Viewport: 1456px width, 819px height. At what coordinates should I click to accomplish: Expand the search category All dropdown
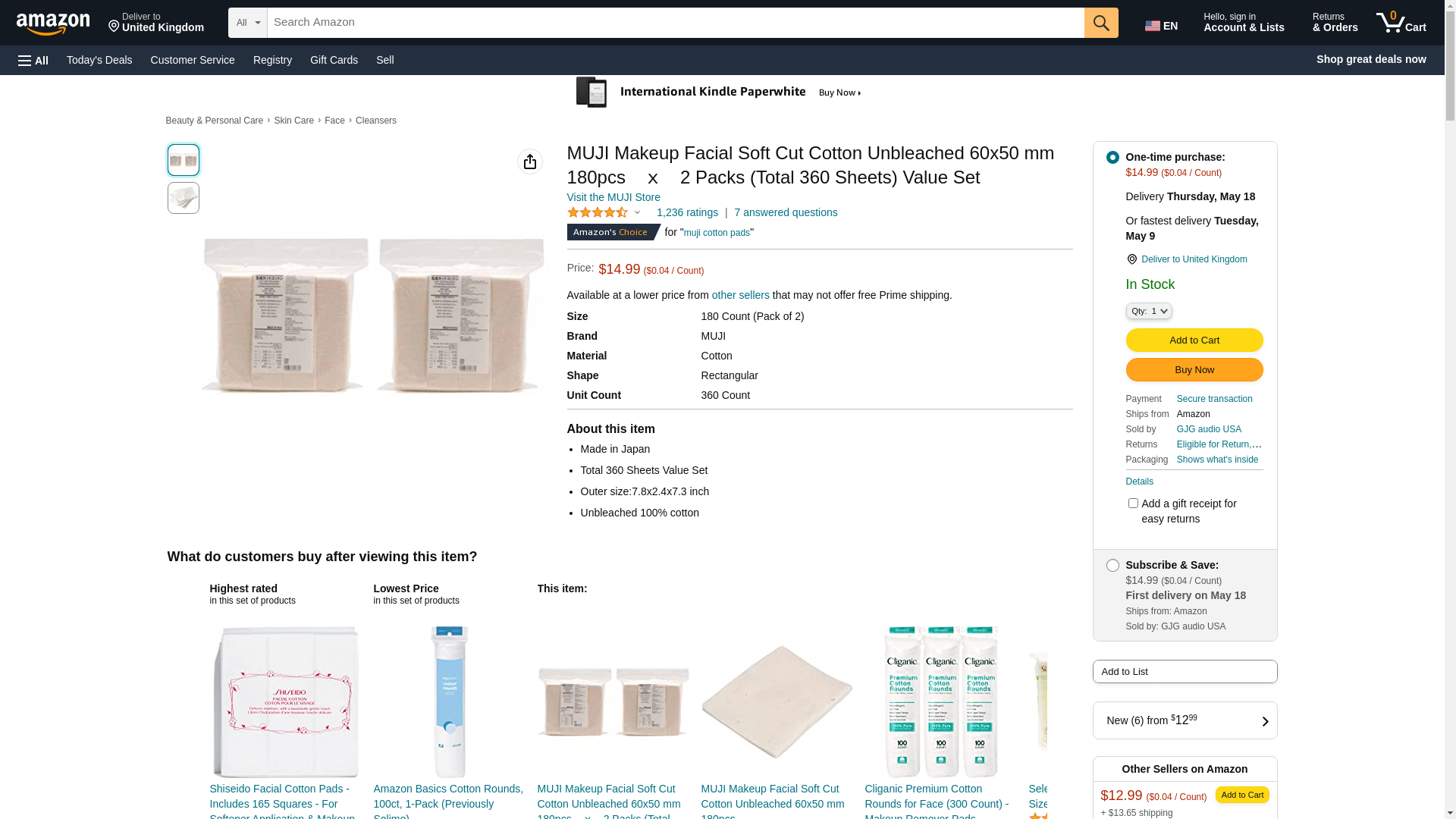(248, 23)
